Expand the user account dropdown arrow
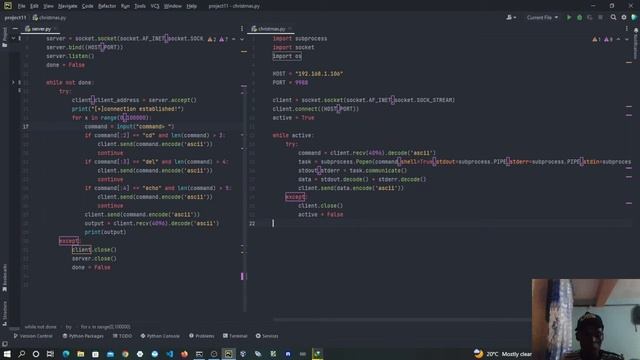The image size is (640, 360). 515,18
